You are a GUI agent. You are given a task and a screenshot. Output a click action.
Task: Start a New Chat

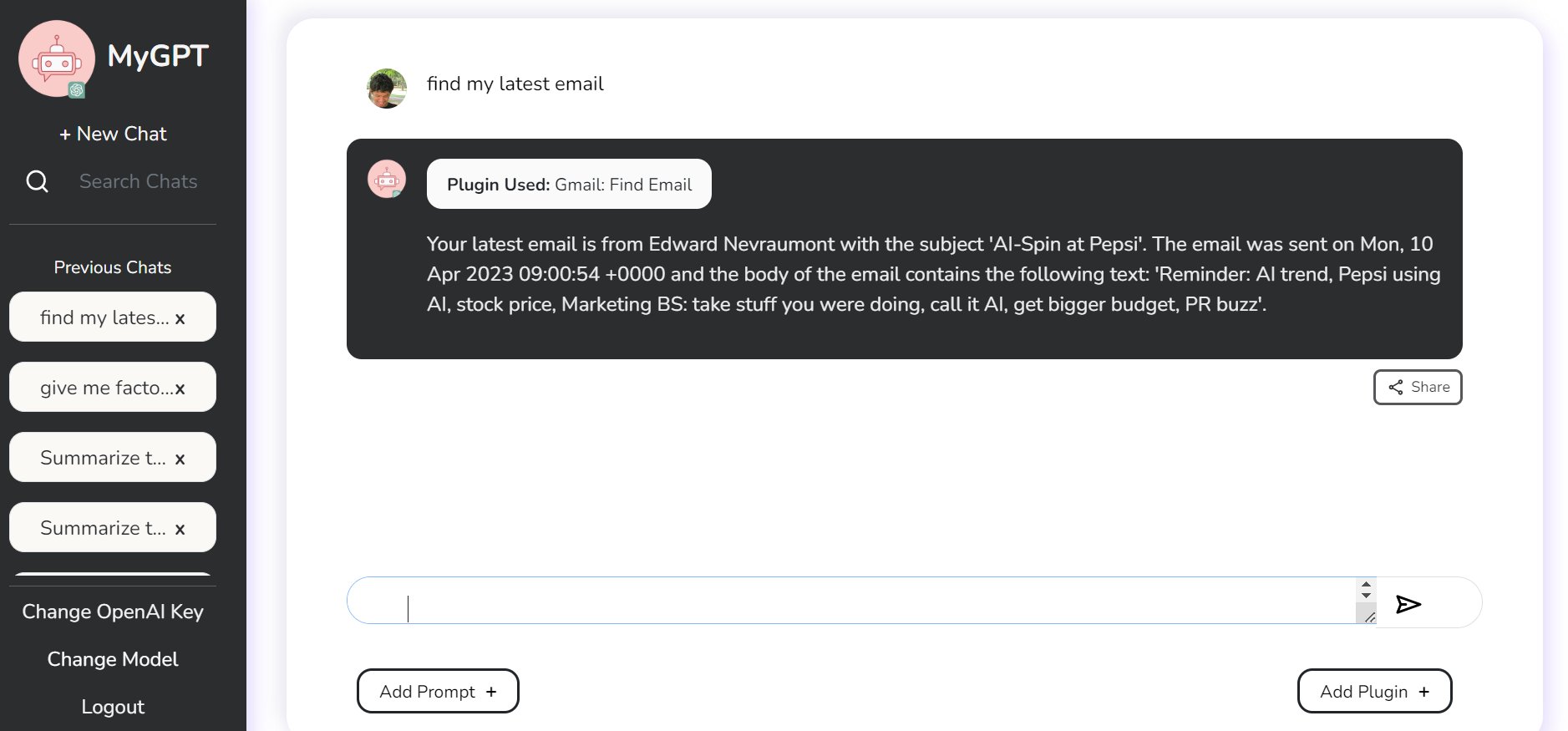point(113,134)
